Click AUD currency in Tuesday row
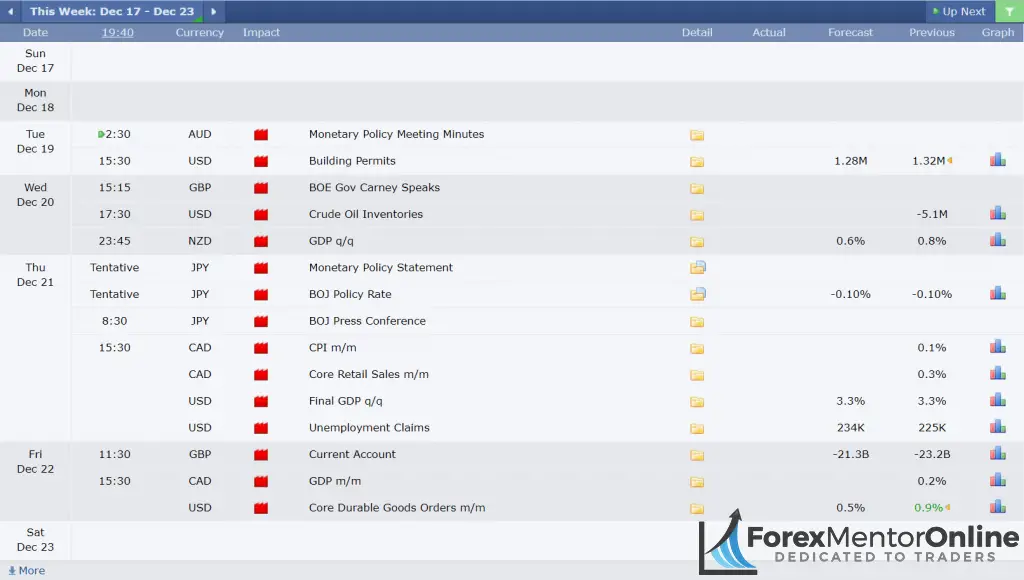 point(200,134)
